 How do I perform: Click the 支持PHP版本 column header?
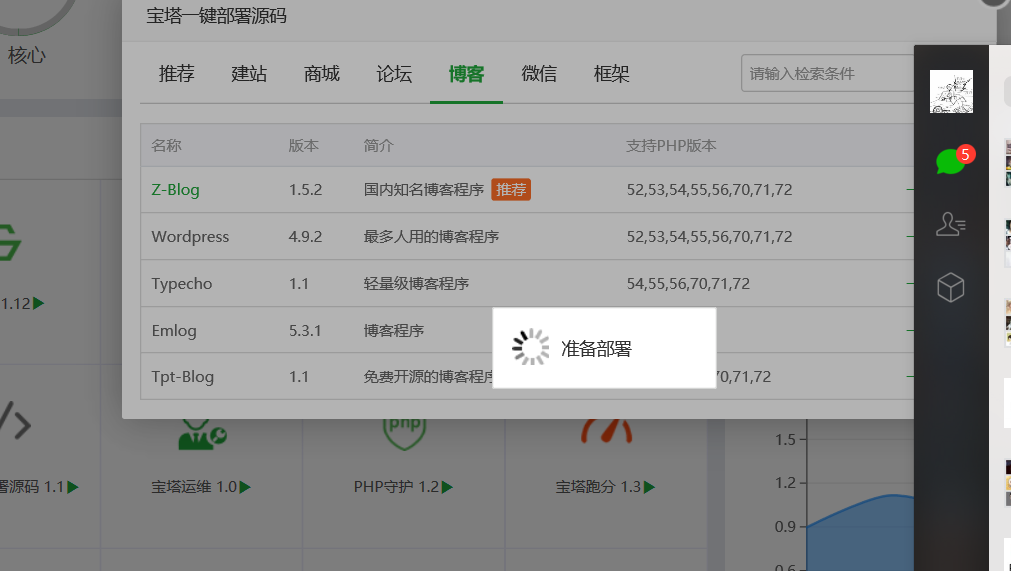coord(671,146)
